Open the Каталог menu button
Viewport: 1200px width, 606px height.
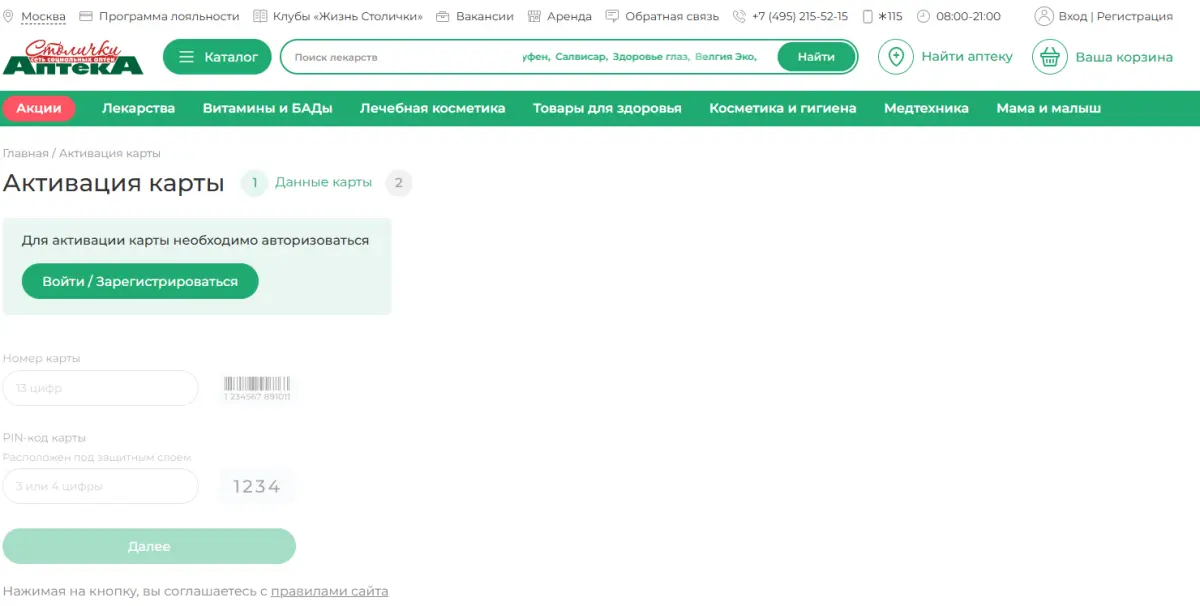(x=217, y=57)
